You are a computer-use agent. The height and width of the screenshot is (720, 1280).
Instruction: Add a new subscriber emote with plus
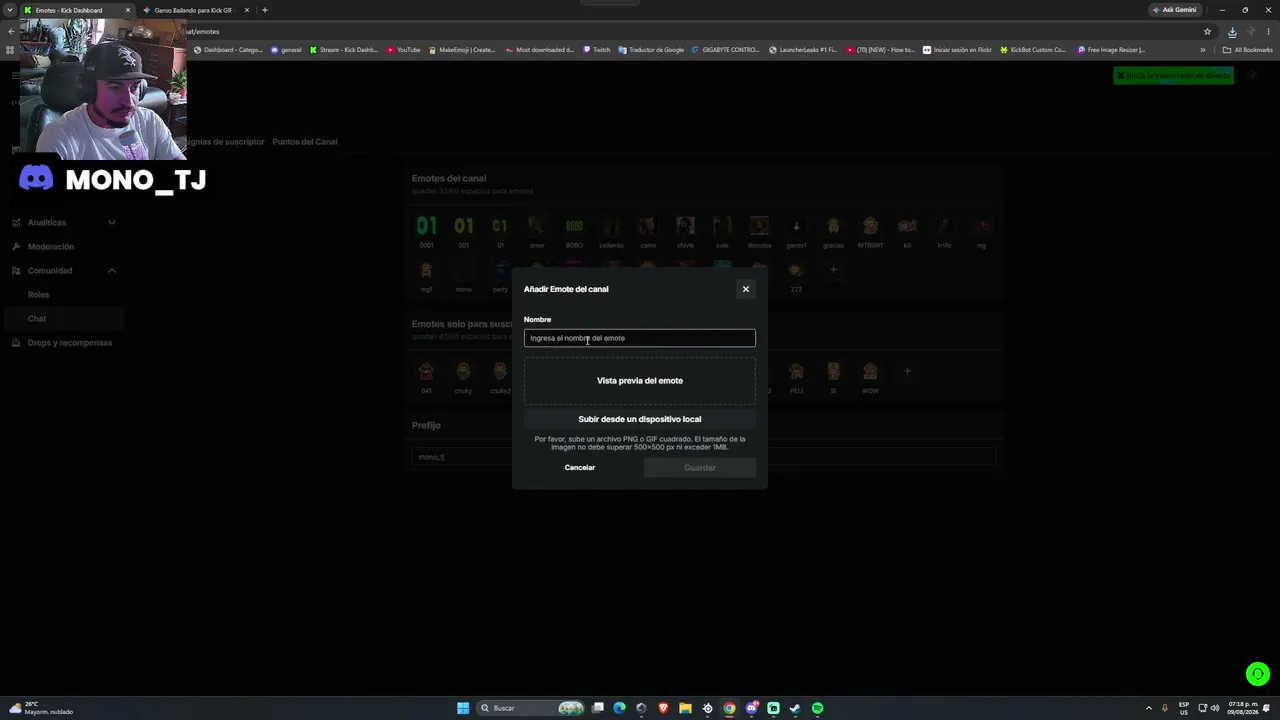pos(907,371)
